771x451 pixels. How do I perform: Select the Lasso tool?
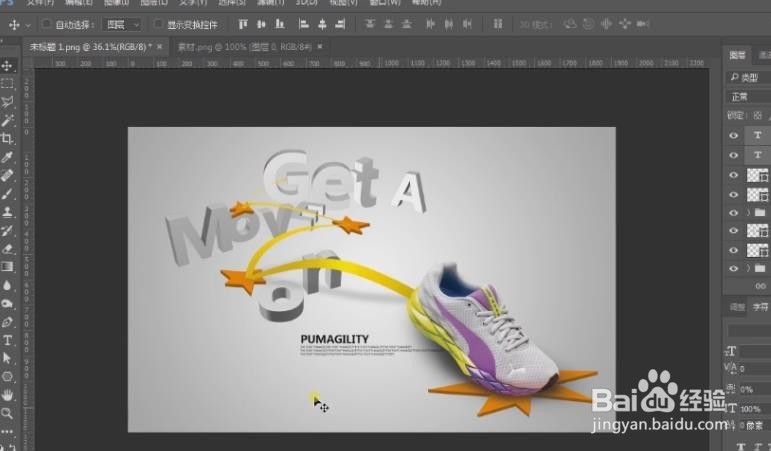tap(7, 102)
